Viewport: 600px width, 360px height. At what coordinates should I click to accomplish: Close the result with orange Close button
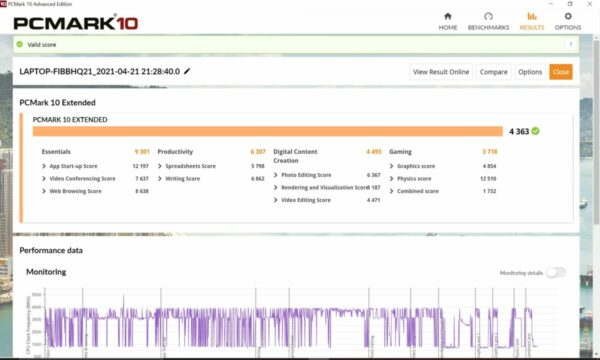pos(561,72)
